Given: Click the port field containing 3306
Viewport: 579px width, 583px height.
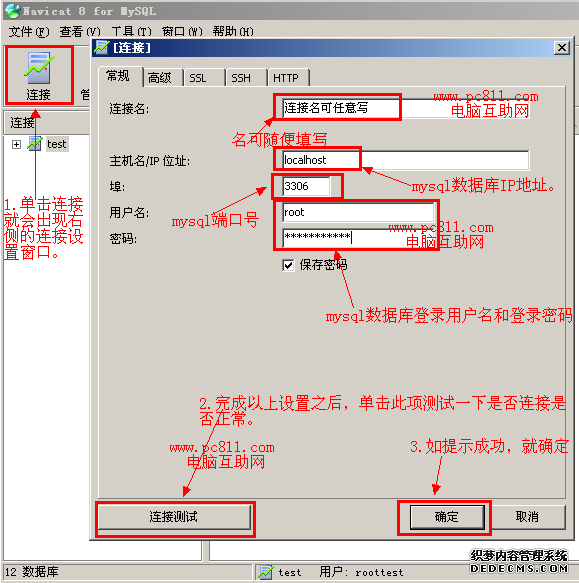Looking at the screenshot, I should [306, 186].
